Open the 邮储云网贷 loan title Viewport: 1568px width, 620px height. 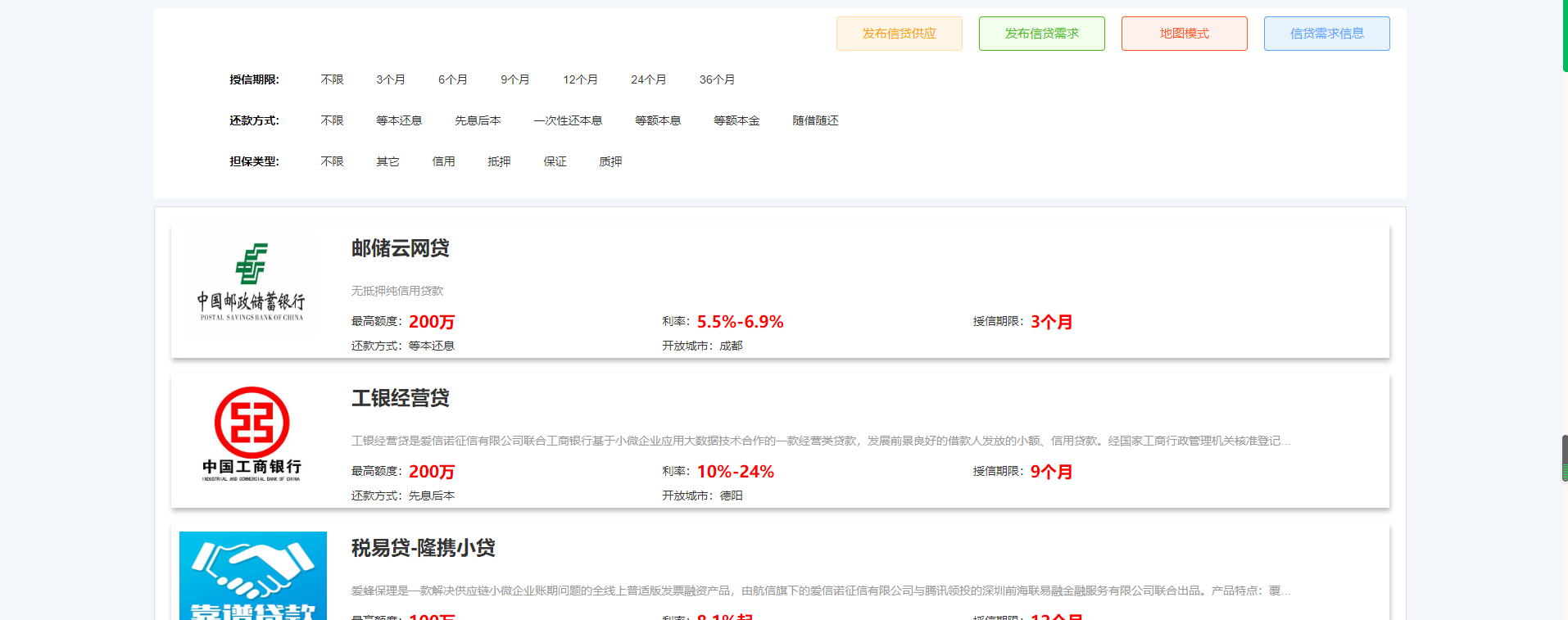click(x=401, y=248)
